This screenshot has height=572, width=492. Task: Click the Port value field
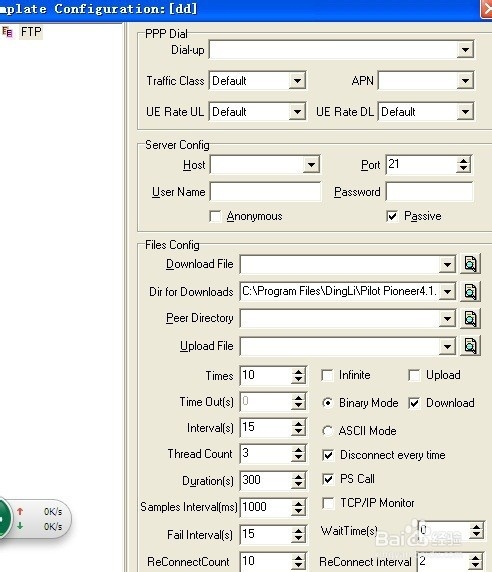pos(421,165)
